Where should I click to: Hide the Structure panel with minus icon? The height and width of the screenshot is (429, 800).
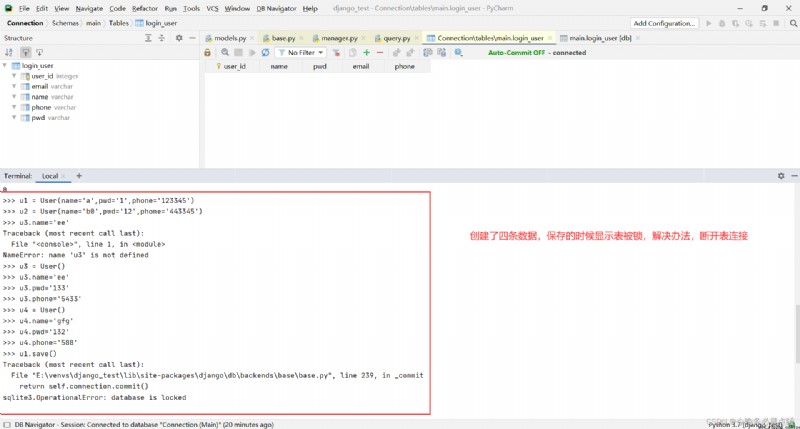pyautogui.click(x=192, y=38)
